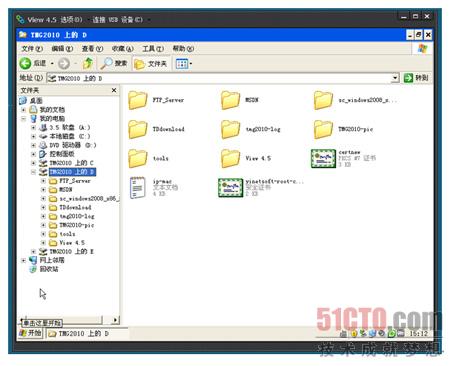Click the green Back arrow button
Viewport: 450px width, 366px height.
pyautogui.click(x=25, y=63)
